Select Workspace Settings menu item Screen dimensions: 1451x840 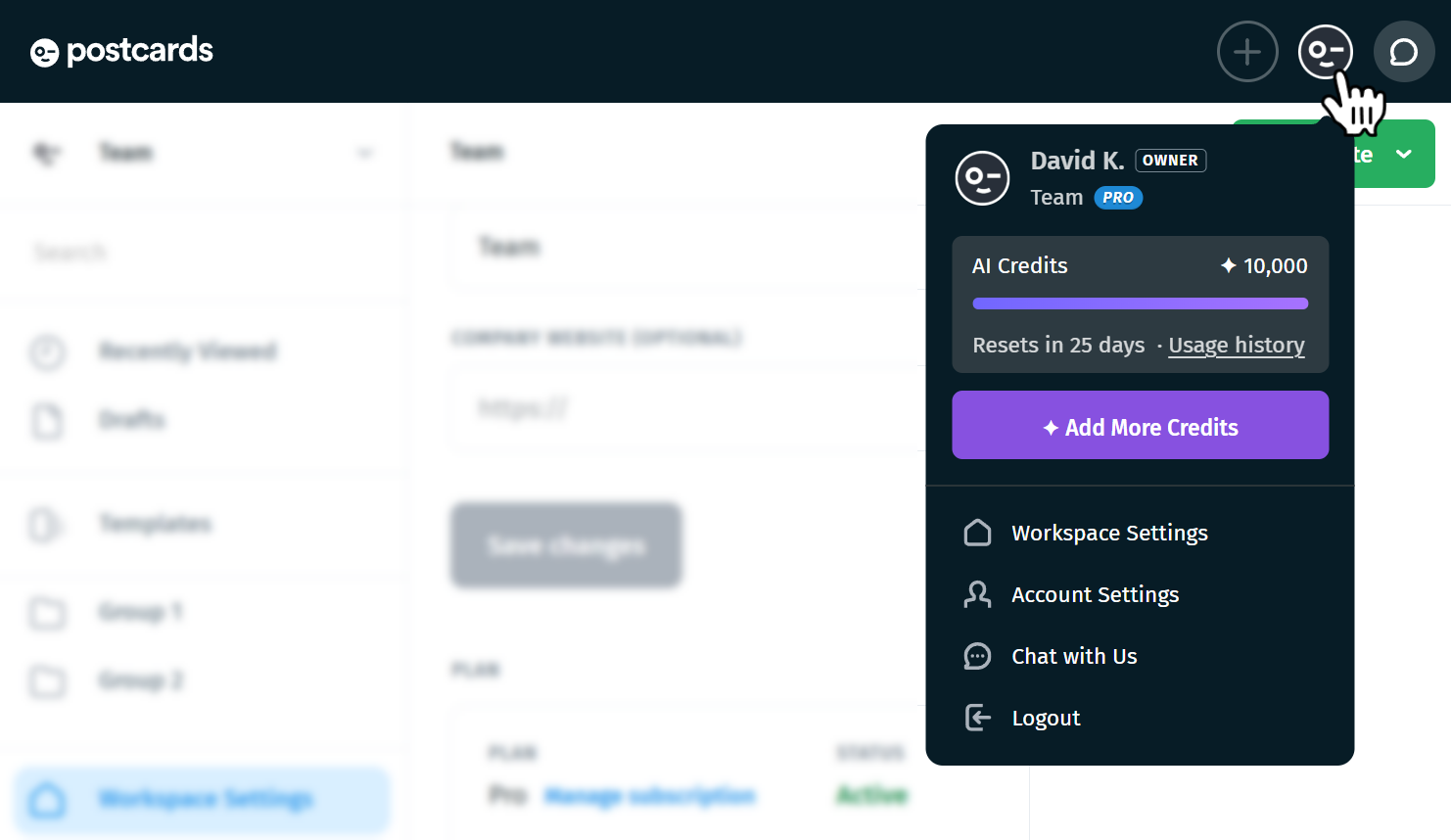pos(1140,533)
